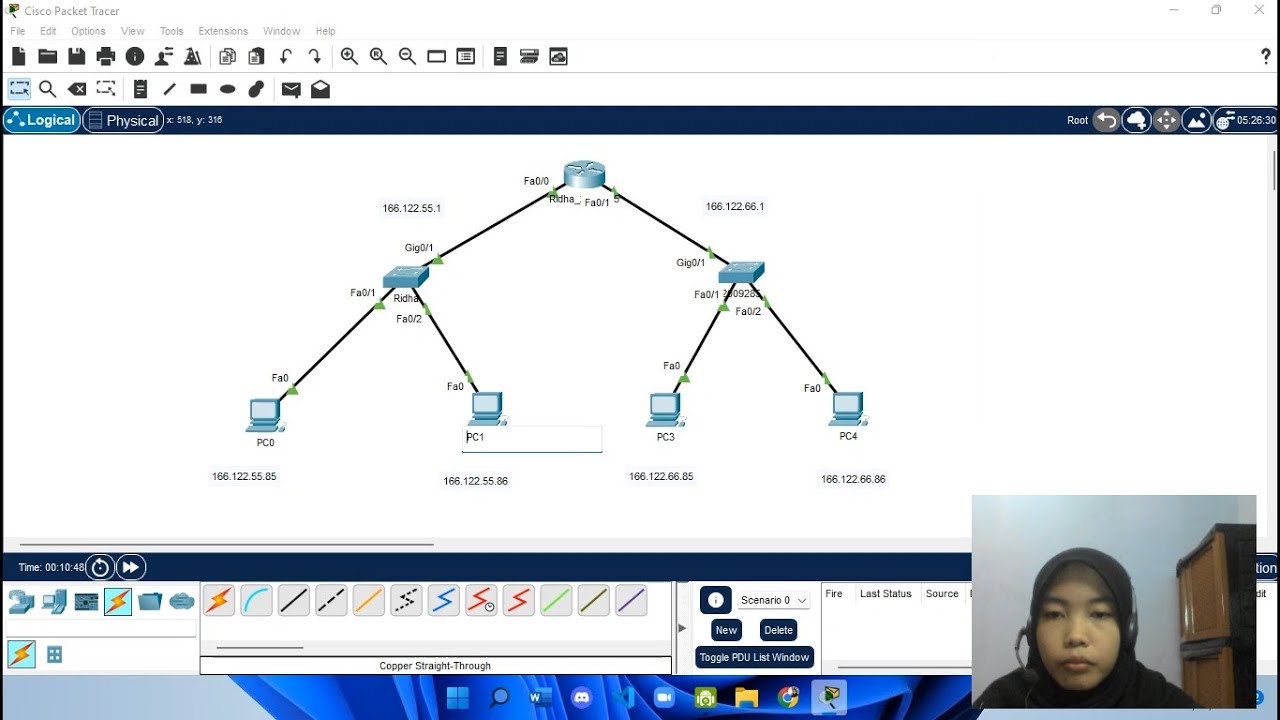Viewport: 1280px width, 720px height.
Task: Select the Place Note tool
Action: (x=140, y=89)
